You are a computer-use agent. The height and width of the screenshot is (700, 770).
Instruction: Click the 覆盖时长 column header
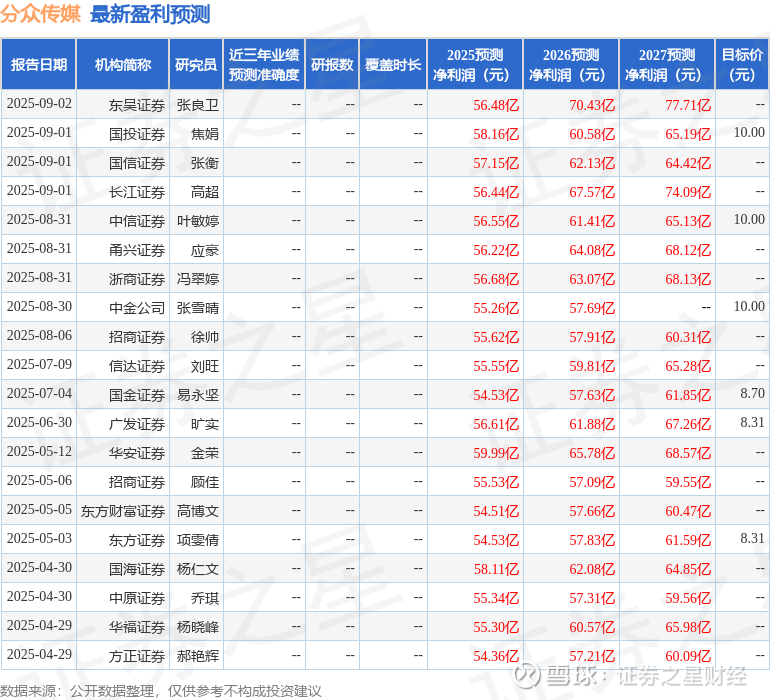click(x=393, y=64)
